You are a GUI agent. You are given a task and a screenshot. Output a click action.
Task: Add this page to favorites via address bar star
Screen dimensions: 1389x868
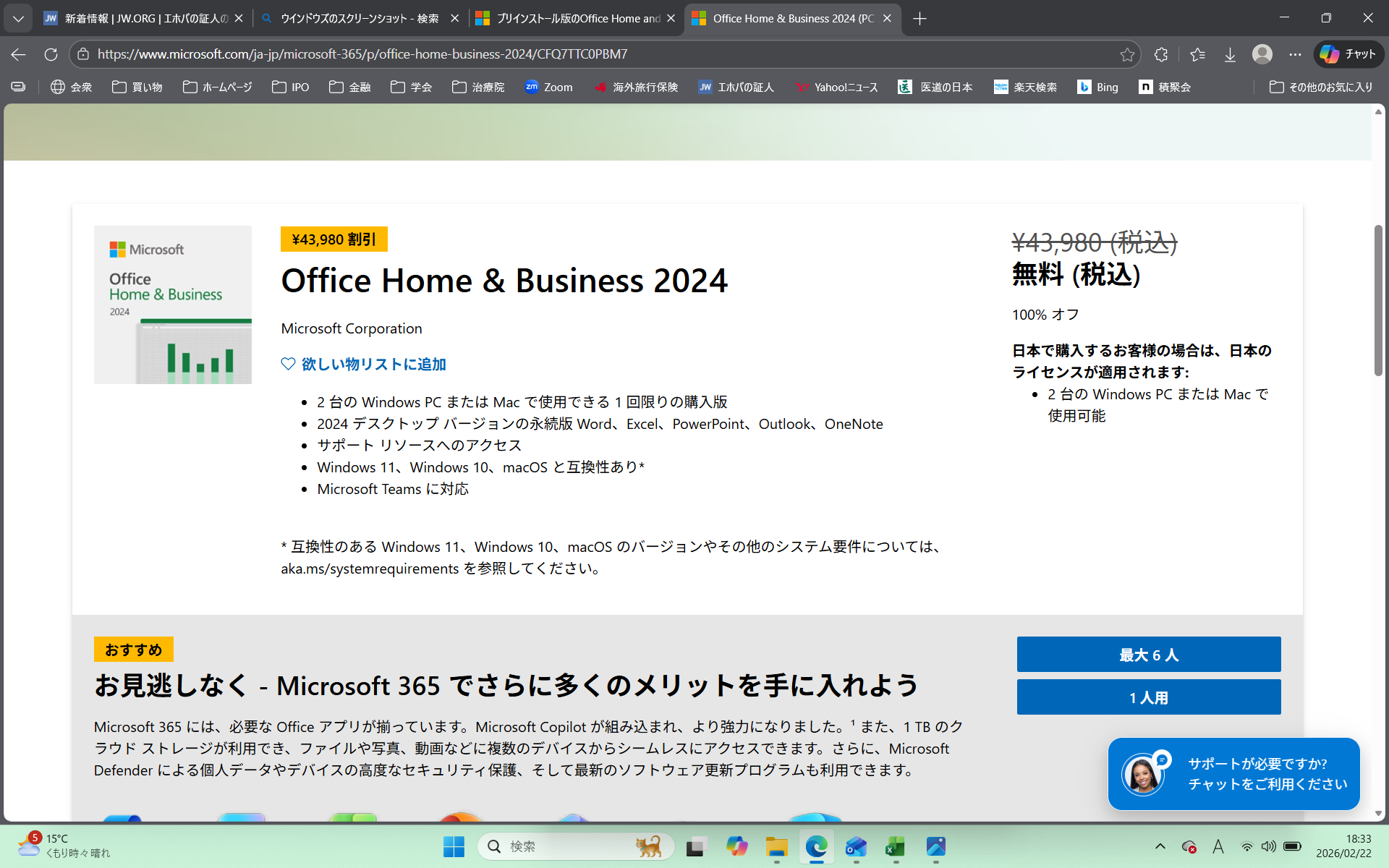[x=1126, y=54]
